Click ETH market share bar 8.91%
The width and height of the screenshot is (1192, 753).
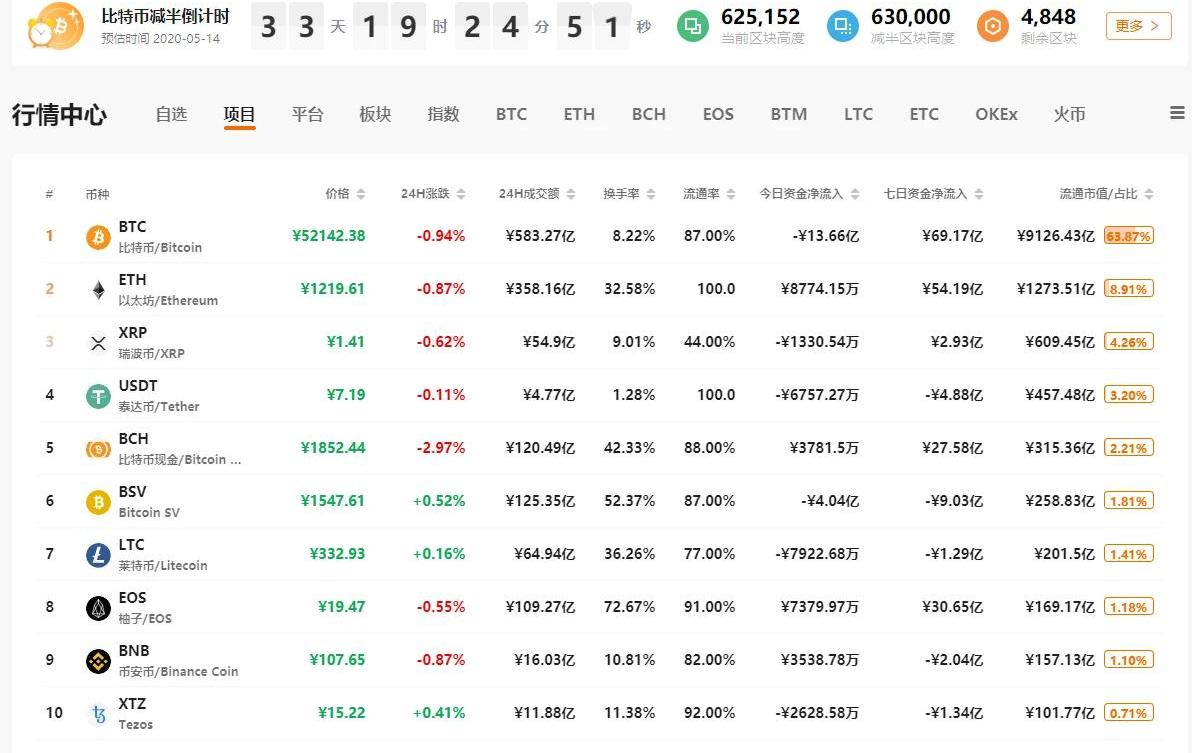click(x=1129, y=289)
